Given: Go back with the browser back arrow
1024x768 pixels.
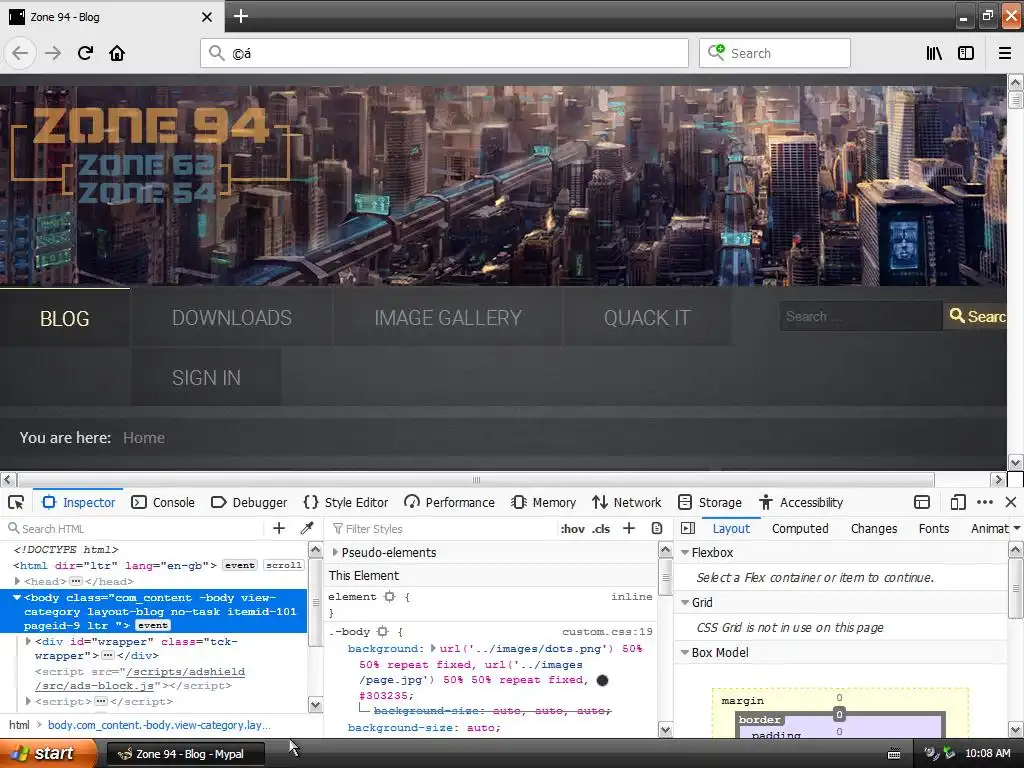Looking at the screenshot, I should [x=20, y=53].
